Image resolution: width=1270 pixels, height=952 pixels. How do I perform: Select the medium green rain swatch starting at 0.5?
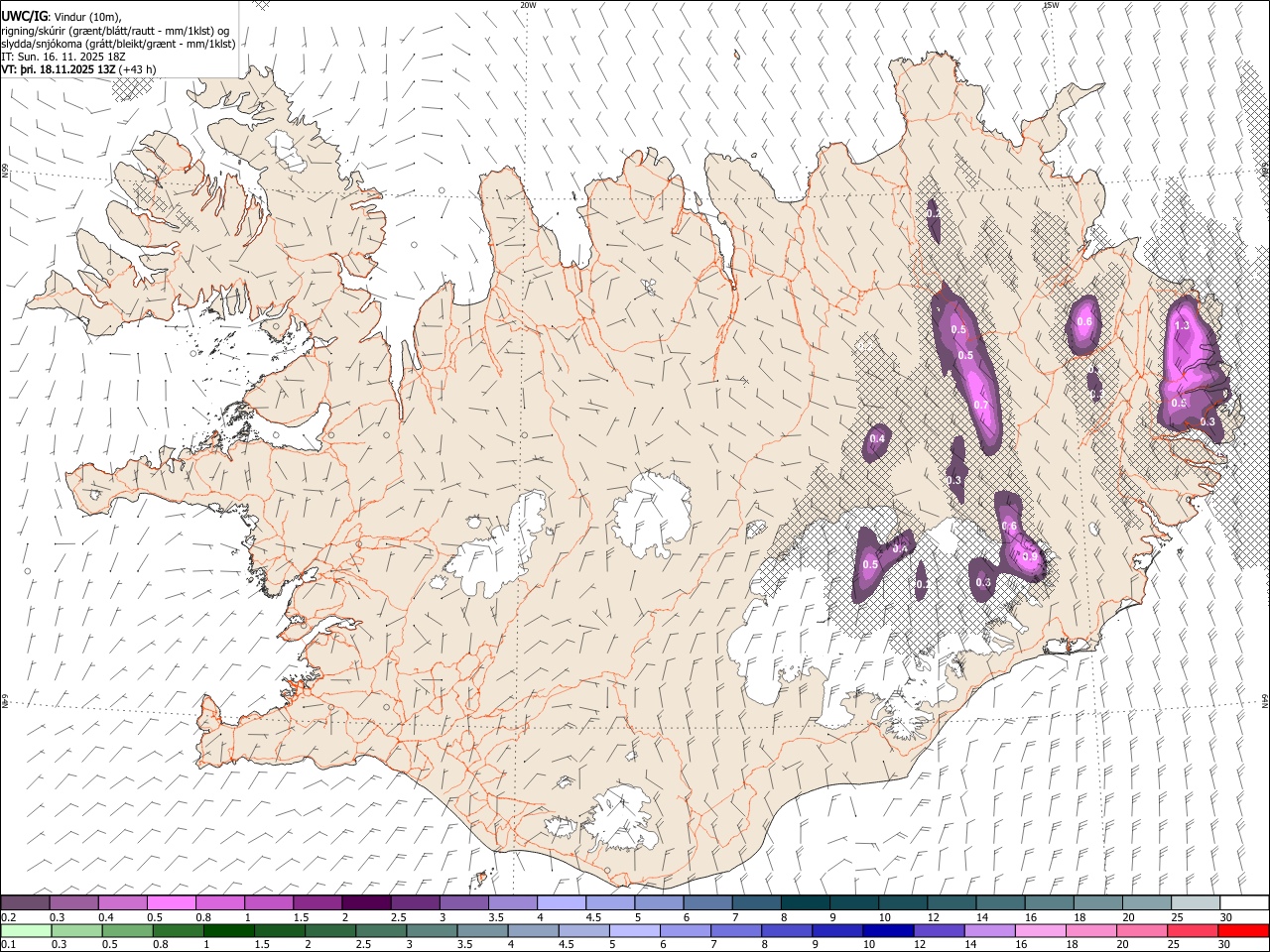pos(127,930)
